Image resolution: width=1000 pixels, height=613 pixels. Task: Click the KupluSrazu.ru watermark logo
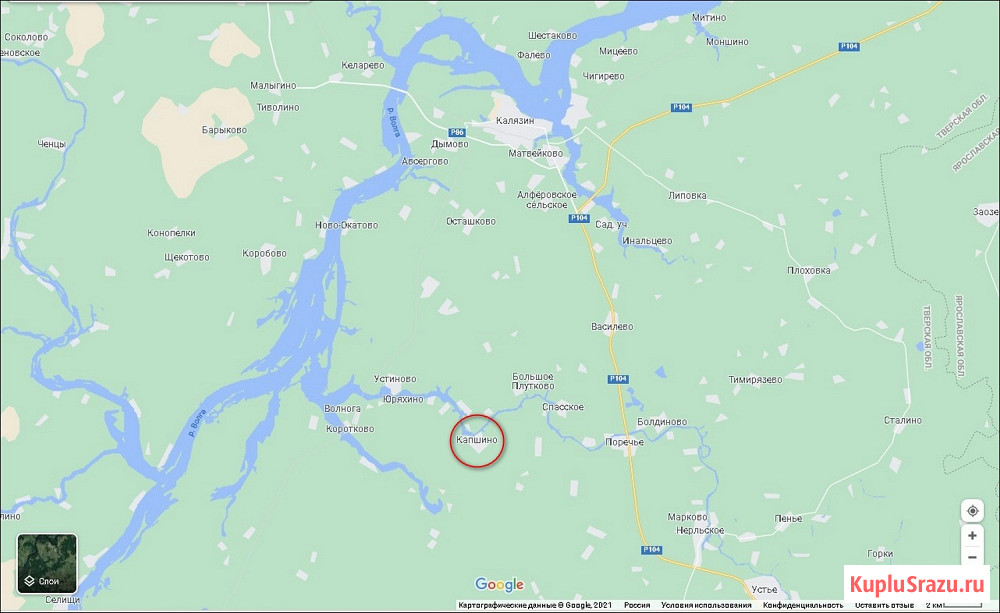tap(917, 584)
